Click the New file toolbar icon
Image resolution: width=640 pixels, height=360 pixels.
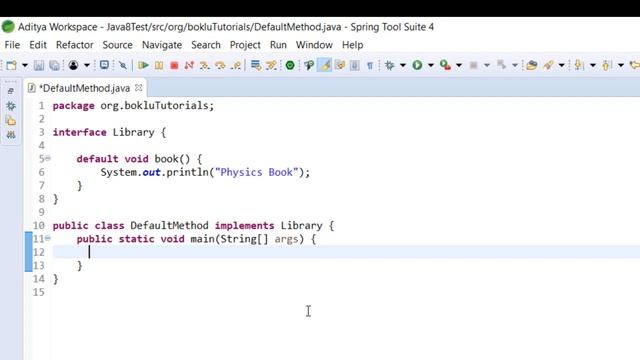[x=11, y=65]
